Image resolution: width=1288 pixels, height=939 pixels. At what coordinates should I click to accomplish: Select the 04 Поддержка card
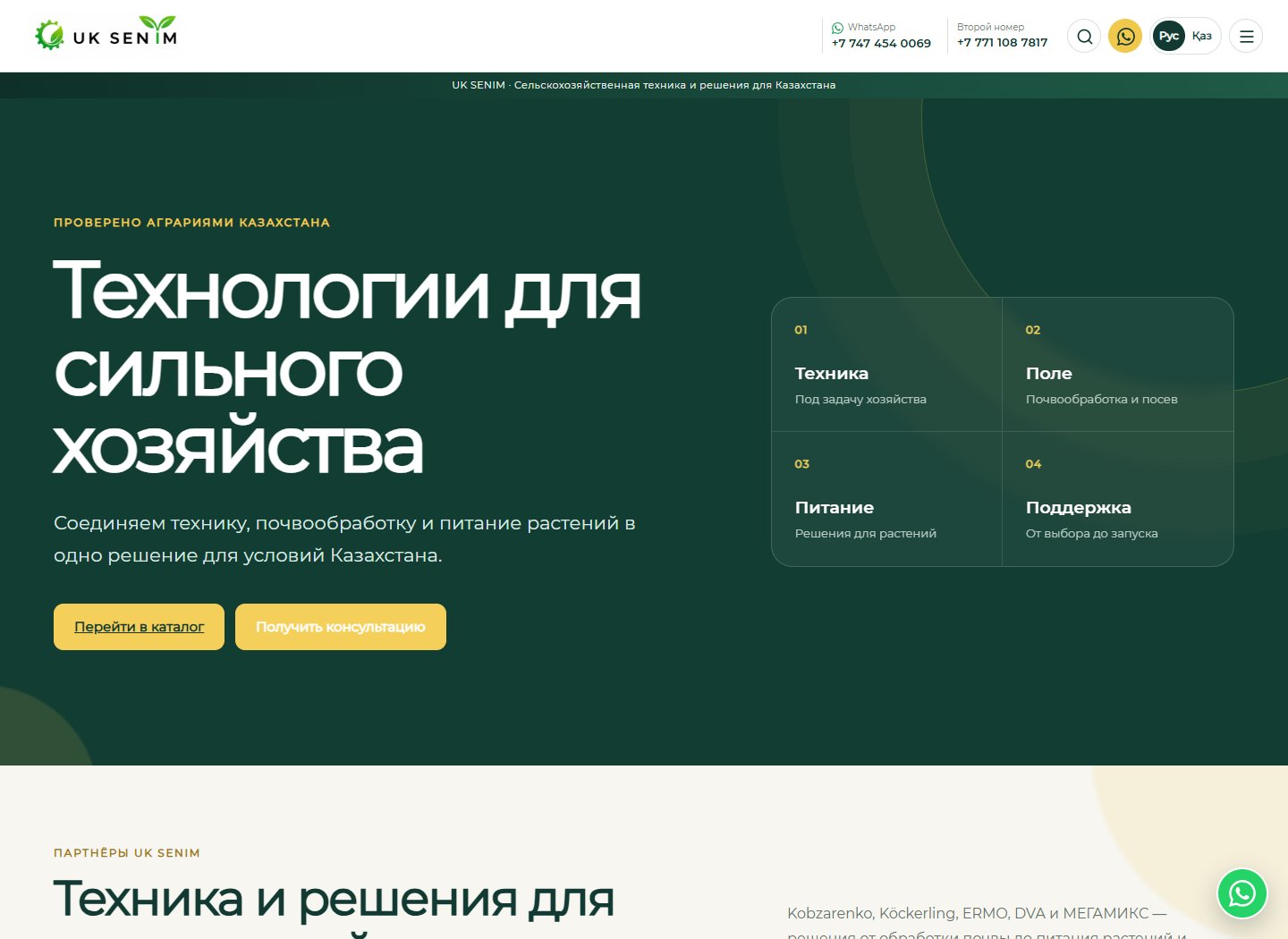(1118, 499)
